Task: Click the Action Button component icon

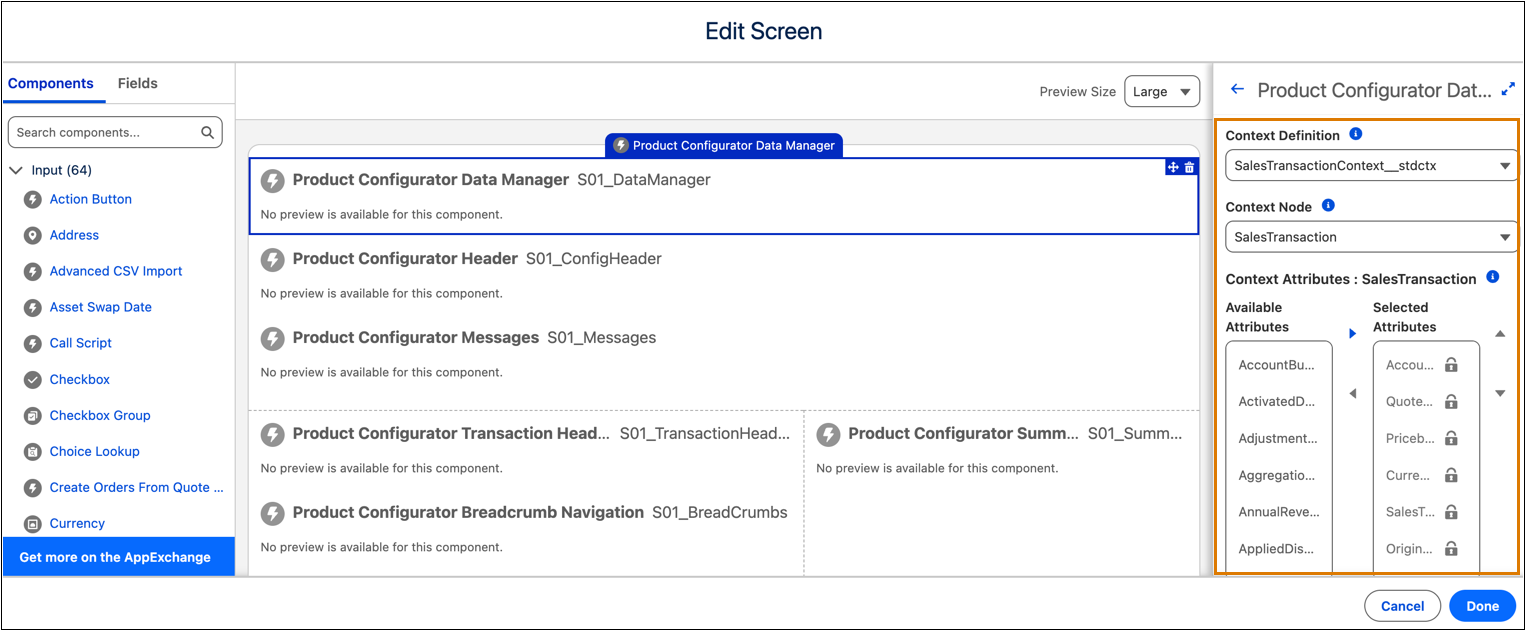Action: tap(32, 199)
